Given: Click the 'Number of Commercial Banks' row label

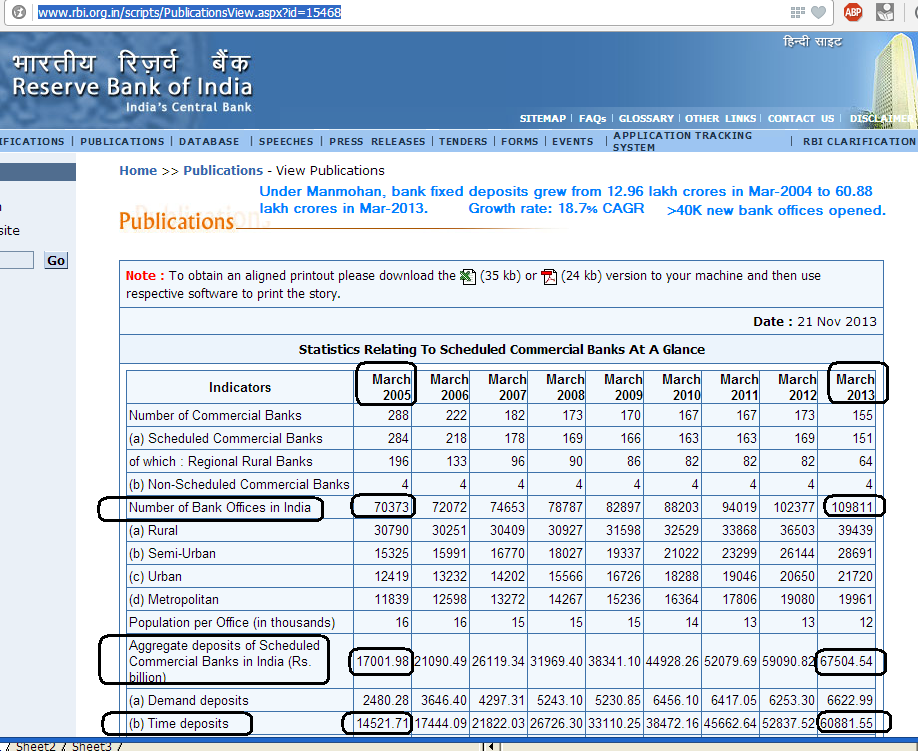Looking at the screenshot, I should [215, 415].
